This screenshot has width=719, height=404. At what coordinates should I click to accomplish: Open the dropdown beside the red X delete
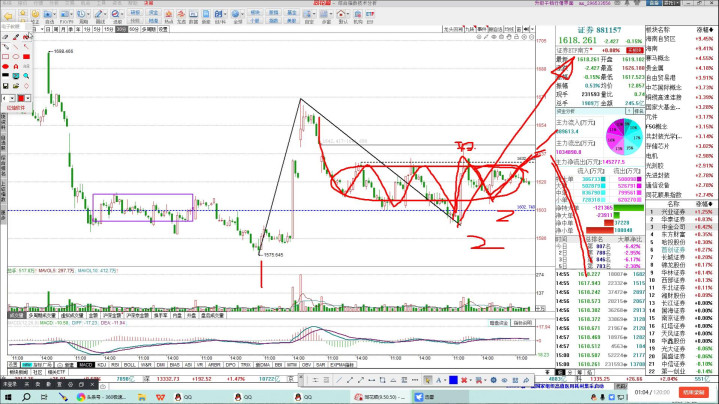pos(471,380)
